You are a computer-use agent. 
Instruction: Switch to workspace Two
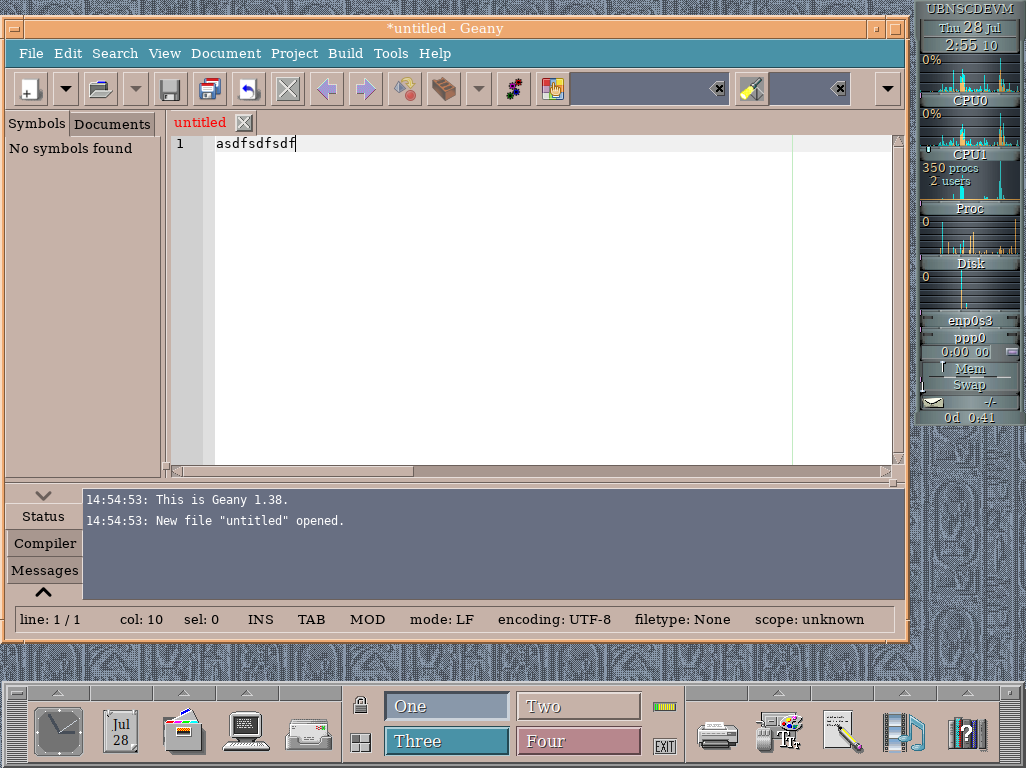578,705
